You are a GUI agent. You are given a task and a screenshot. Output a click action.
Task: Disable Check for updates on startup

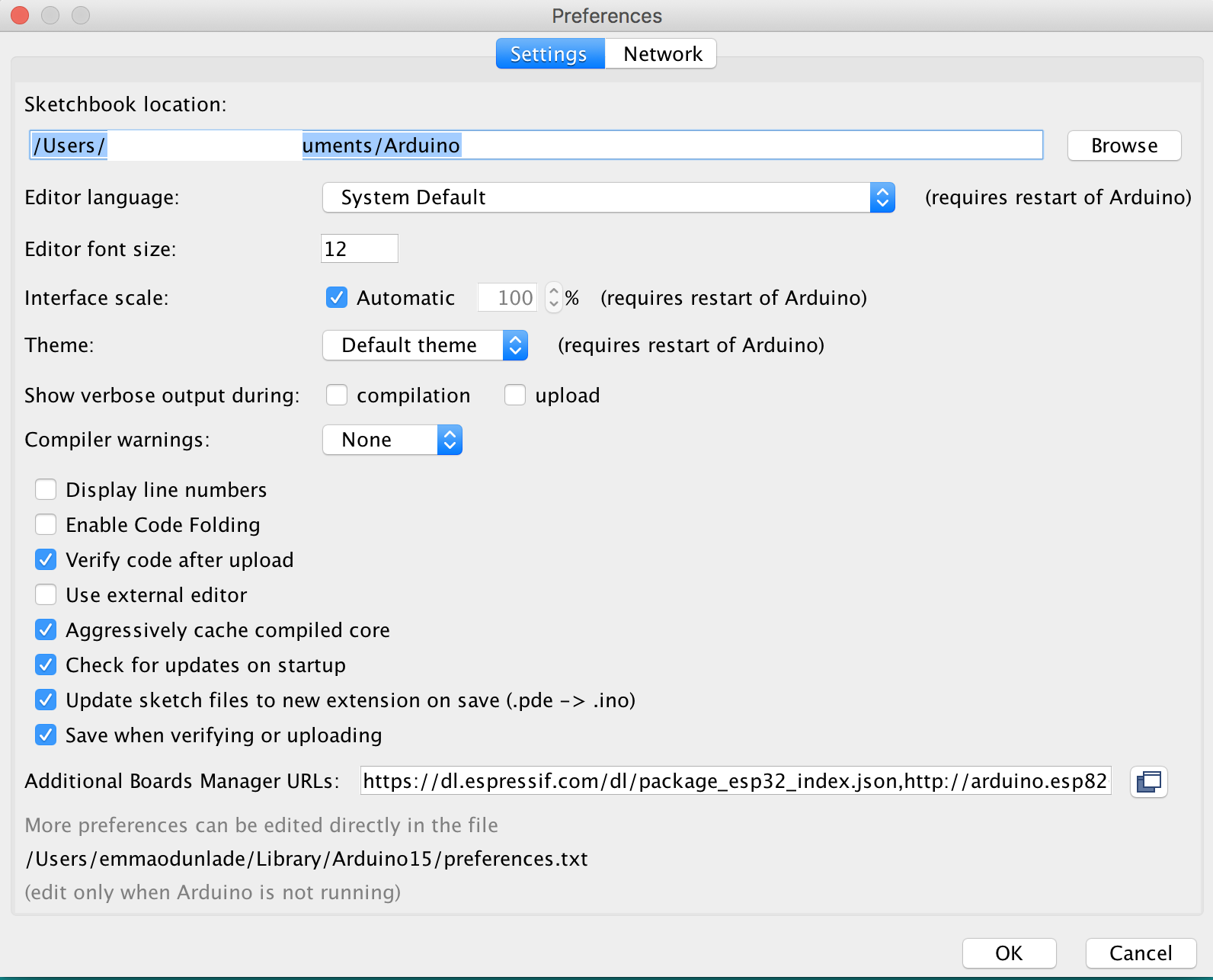pos(46,665)
